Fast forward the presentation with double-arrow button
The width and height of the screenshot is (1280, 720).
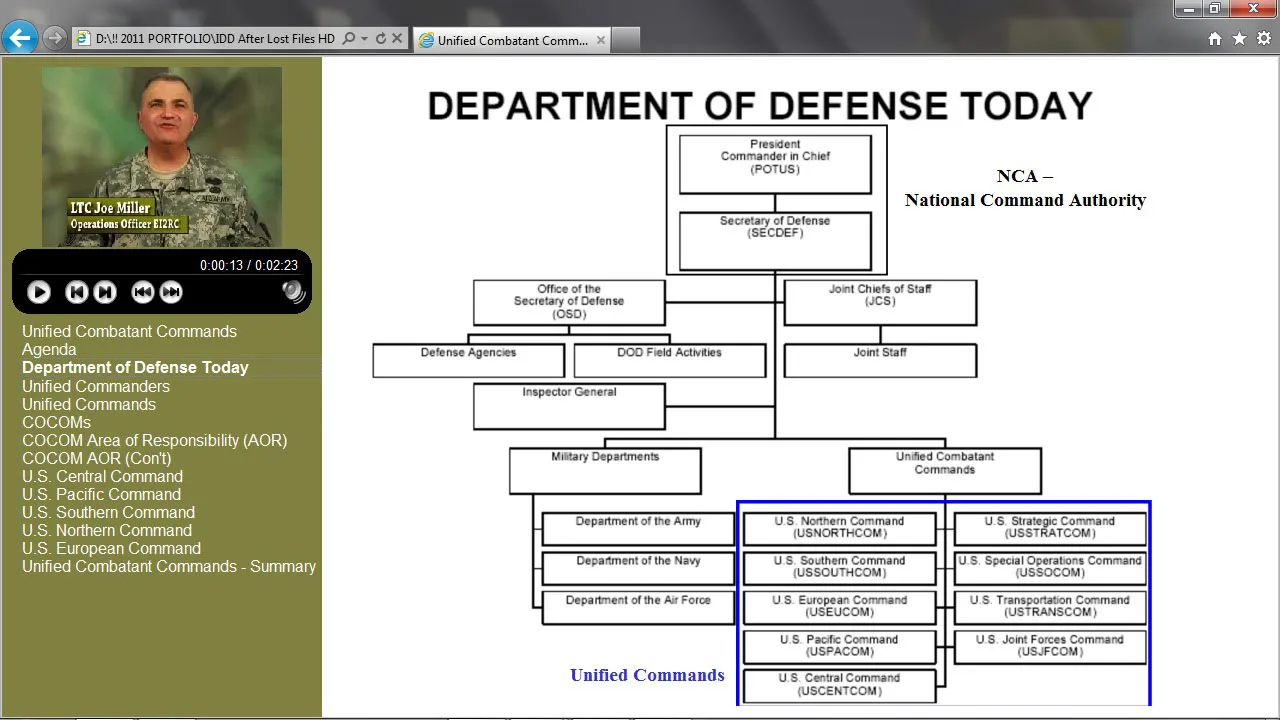pyautogui.click(x=171, y=292)
